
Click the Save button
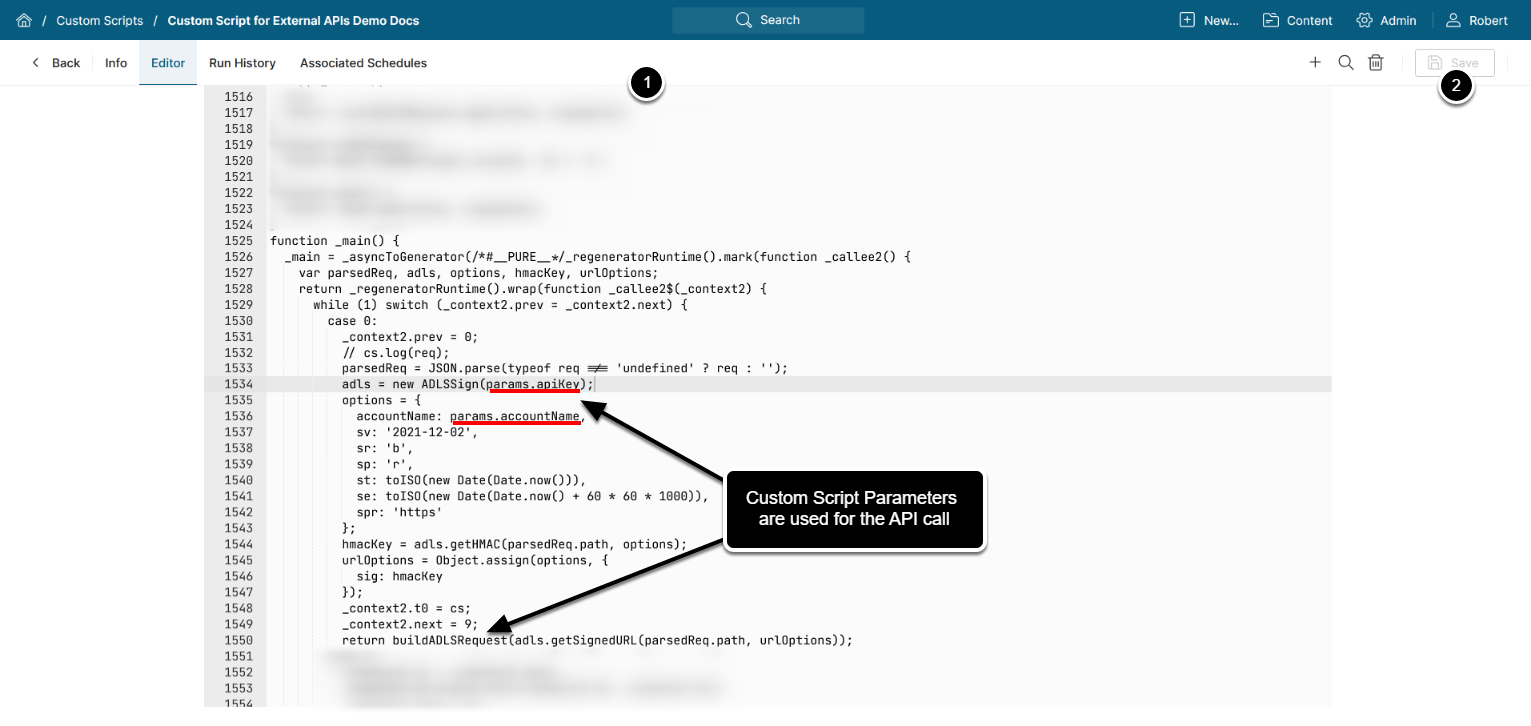1454,63
